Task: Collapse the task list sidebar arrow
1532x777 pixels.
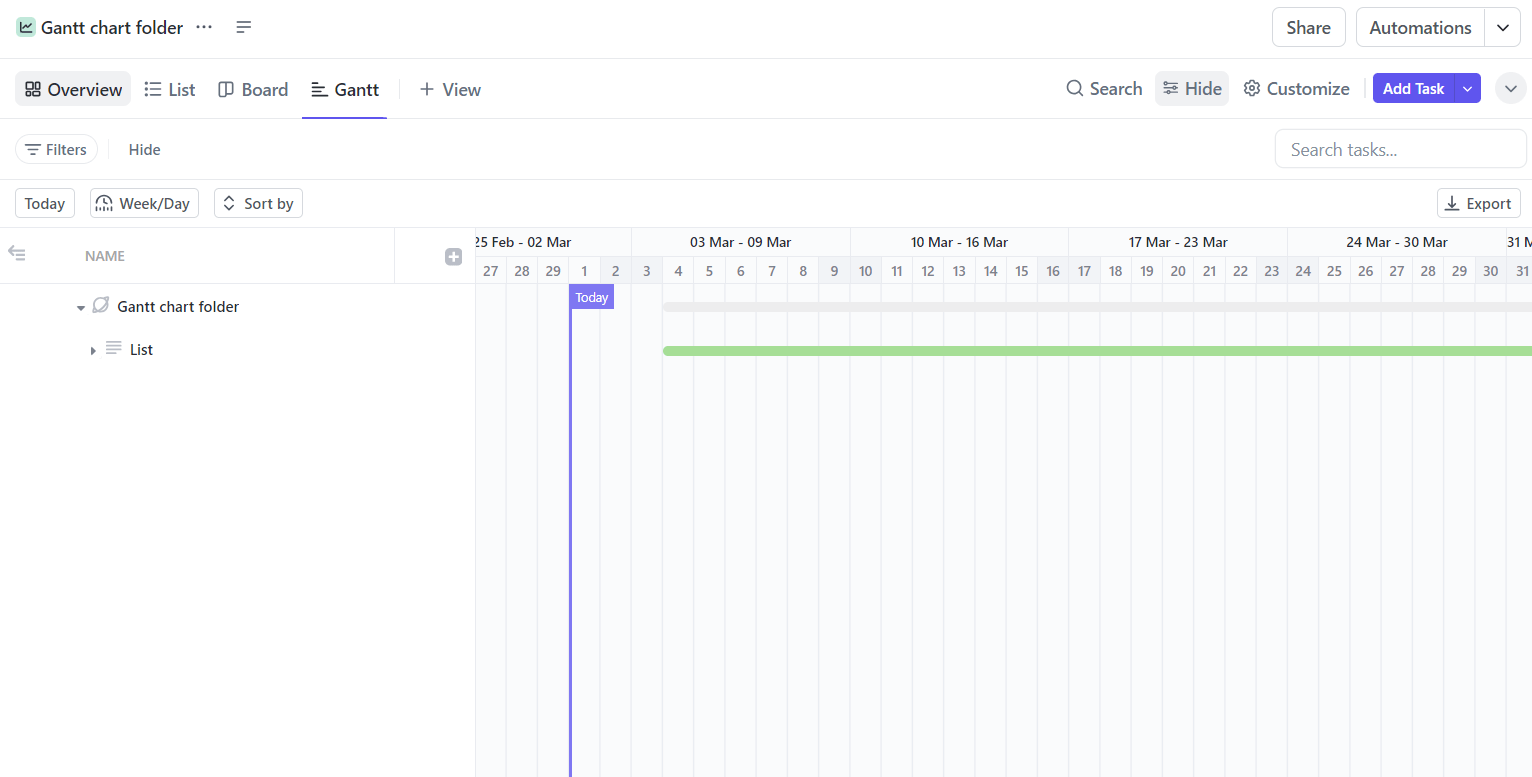Action: [x=17, y=254]
